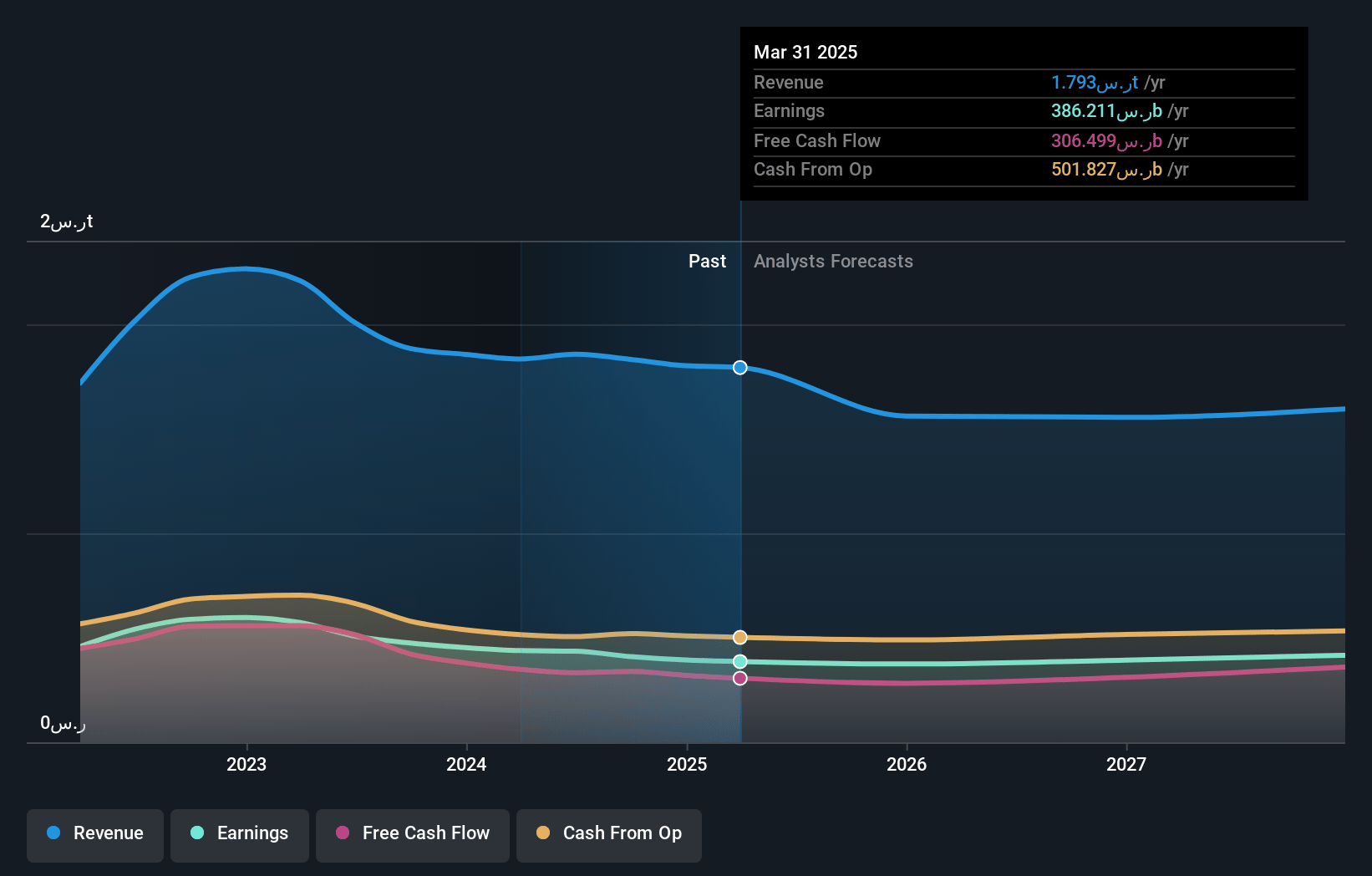Click the Earnings data point marker on the chart
This screenshot has width=1372, height=876.
(740, 662)
